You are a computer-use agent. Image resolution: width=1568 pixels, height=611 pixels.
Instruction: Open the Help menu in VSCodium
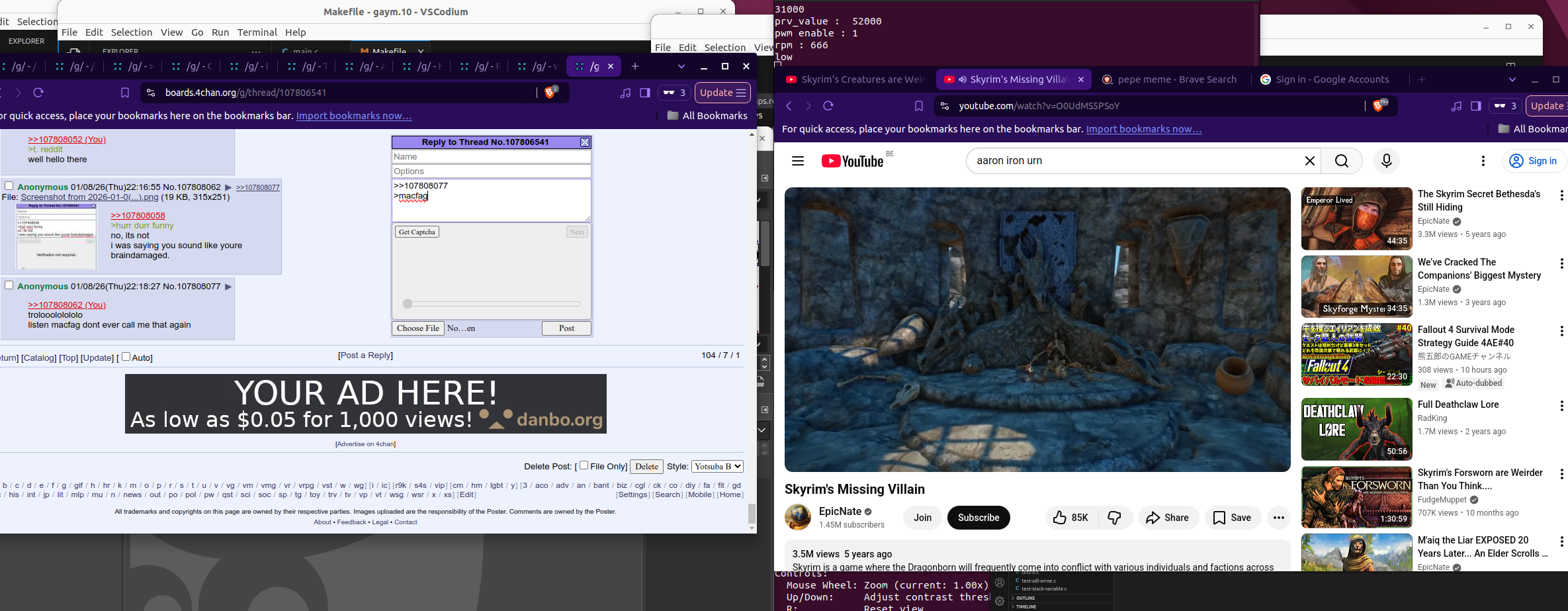pyautogui.click(x=296, y=32)
